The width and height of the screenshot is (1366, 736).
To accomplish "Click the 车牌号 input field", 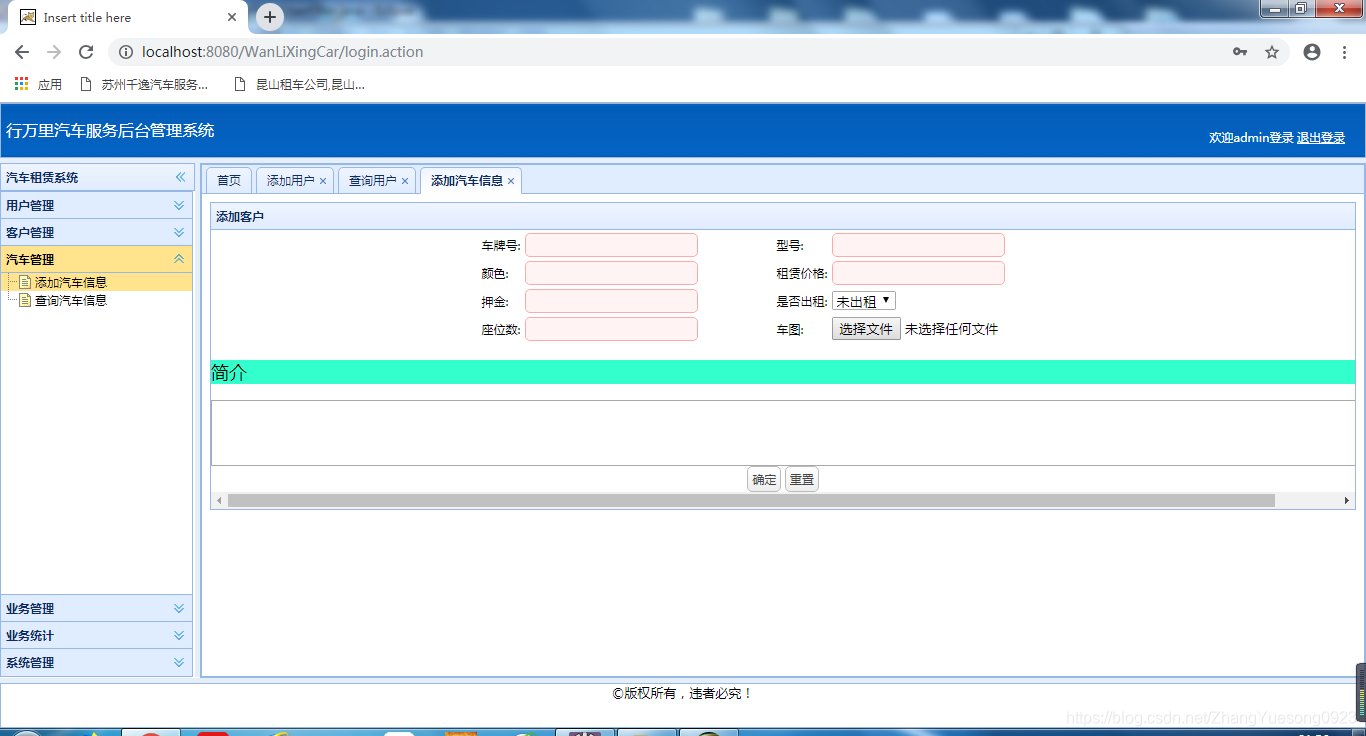I will tap(611, 245).
